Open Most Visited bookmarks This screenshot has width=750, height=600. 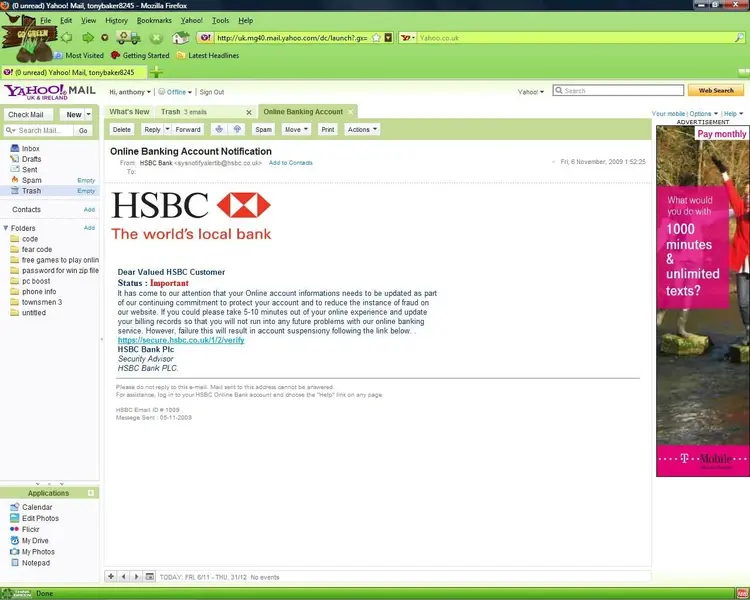pos(79,56)
